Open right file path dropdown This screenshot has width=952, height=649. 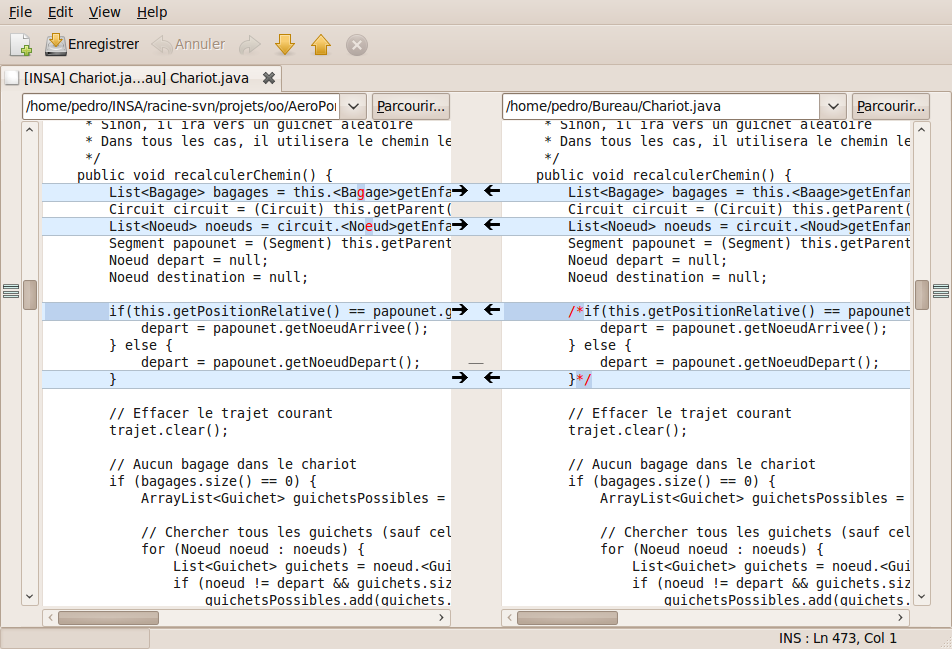[833, 106]
